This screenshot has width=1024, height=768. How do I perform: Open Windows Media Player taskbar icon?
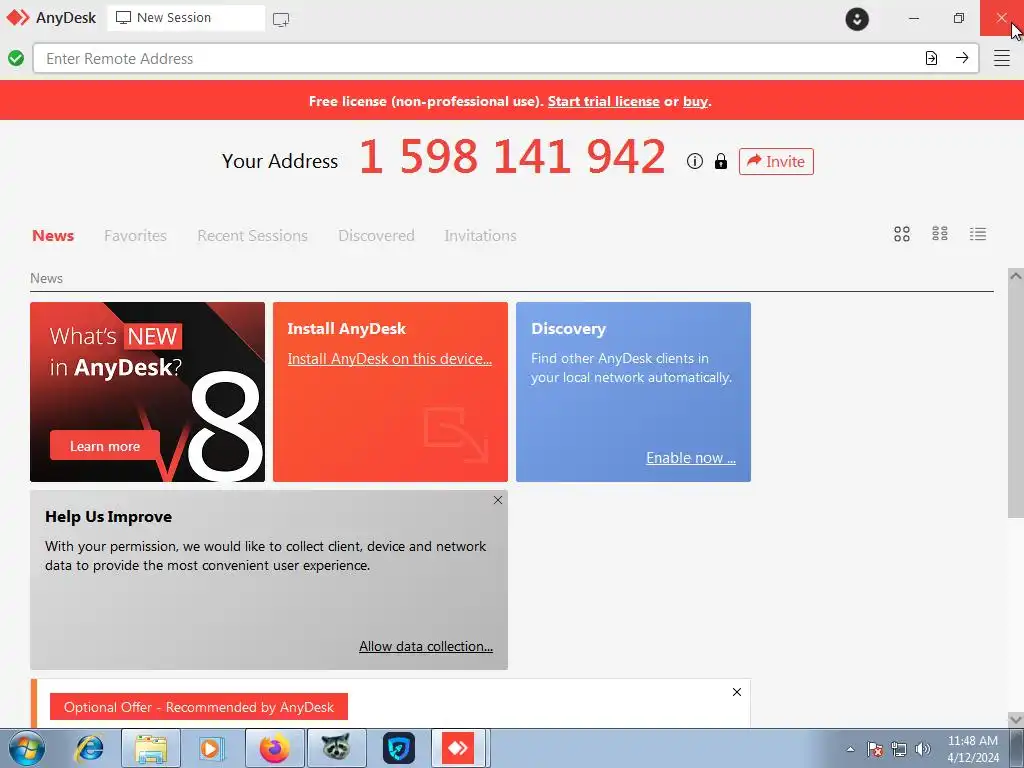pyautogui.click(x=211, y=749)
